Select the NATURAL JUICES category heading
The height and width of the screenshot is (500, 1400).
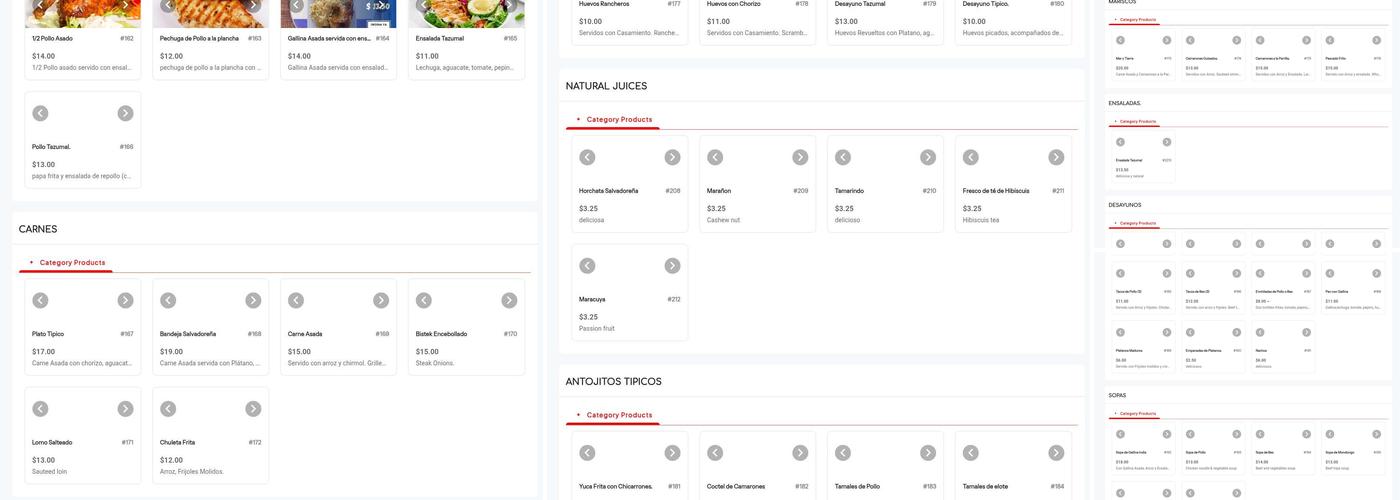coord(606,86)
